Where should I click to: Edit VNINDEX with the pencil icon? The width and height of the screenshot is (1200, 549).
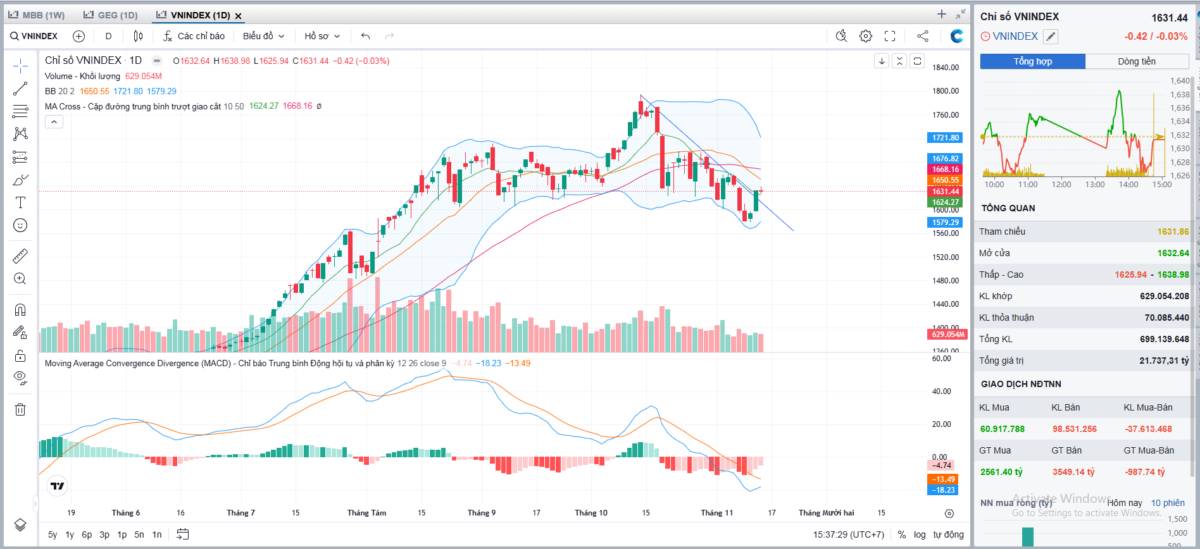tap(1051, 36)
